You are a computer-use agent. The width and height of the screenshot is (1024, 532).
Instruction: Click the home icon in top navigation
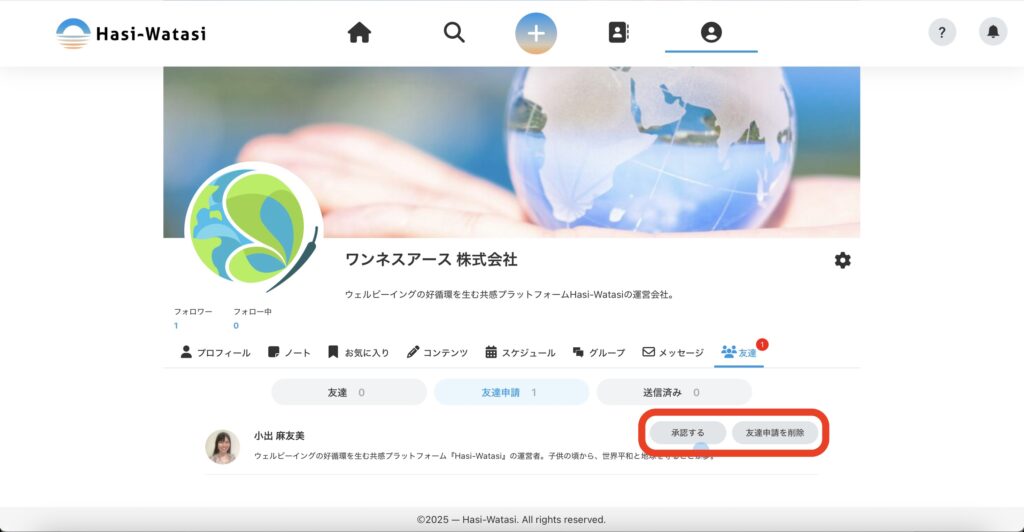359,33
